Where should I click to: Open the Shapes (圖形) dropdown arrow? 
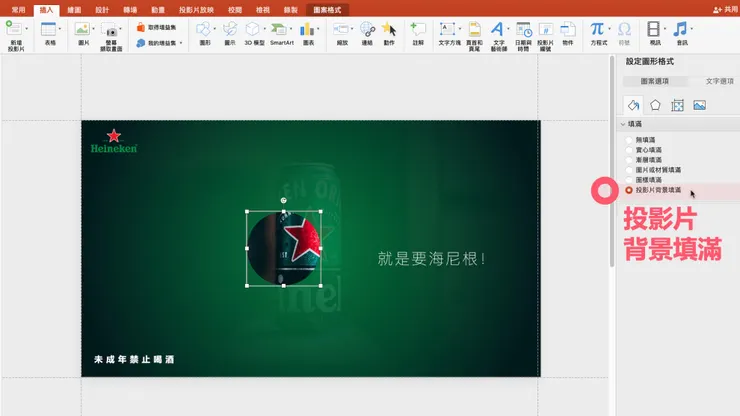click(x=215, y=29)
